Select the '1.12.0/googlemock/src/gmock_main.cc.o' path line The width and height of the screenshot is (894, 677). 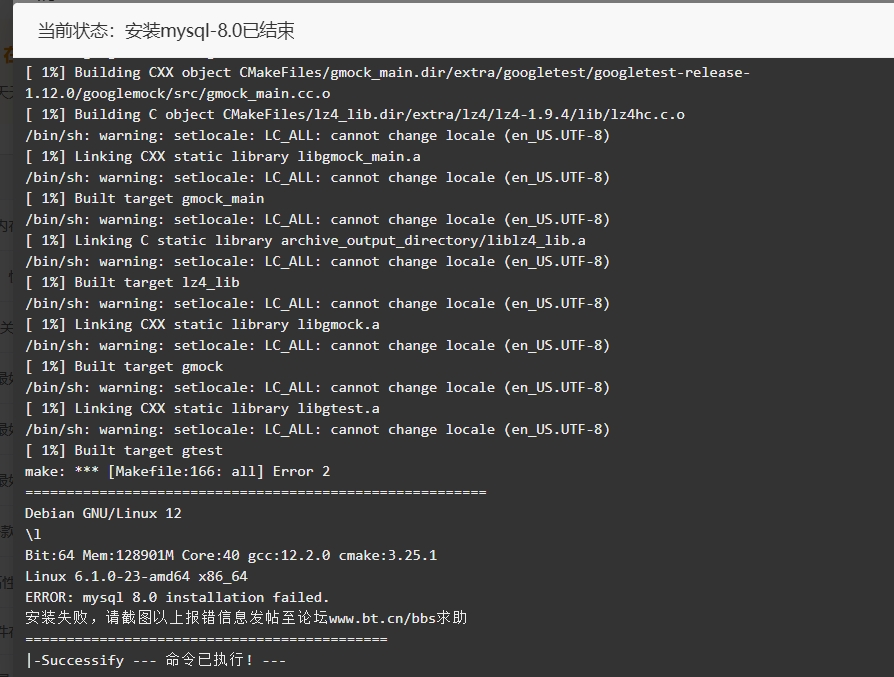coord(177,94)
